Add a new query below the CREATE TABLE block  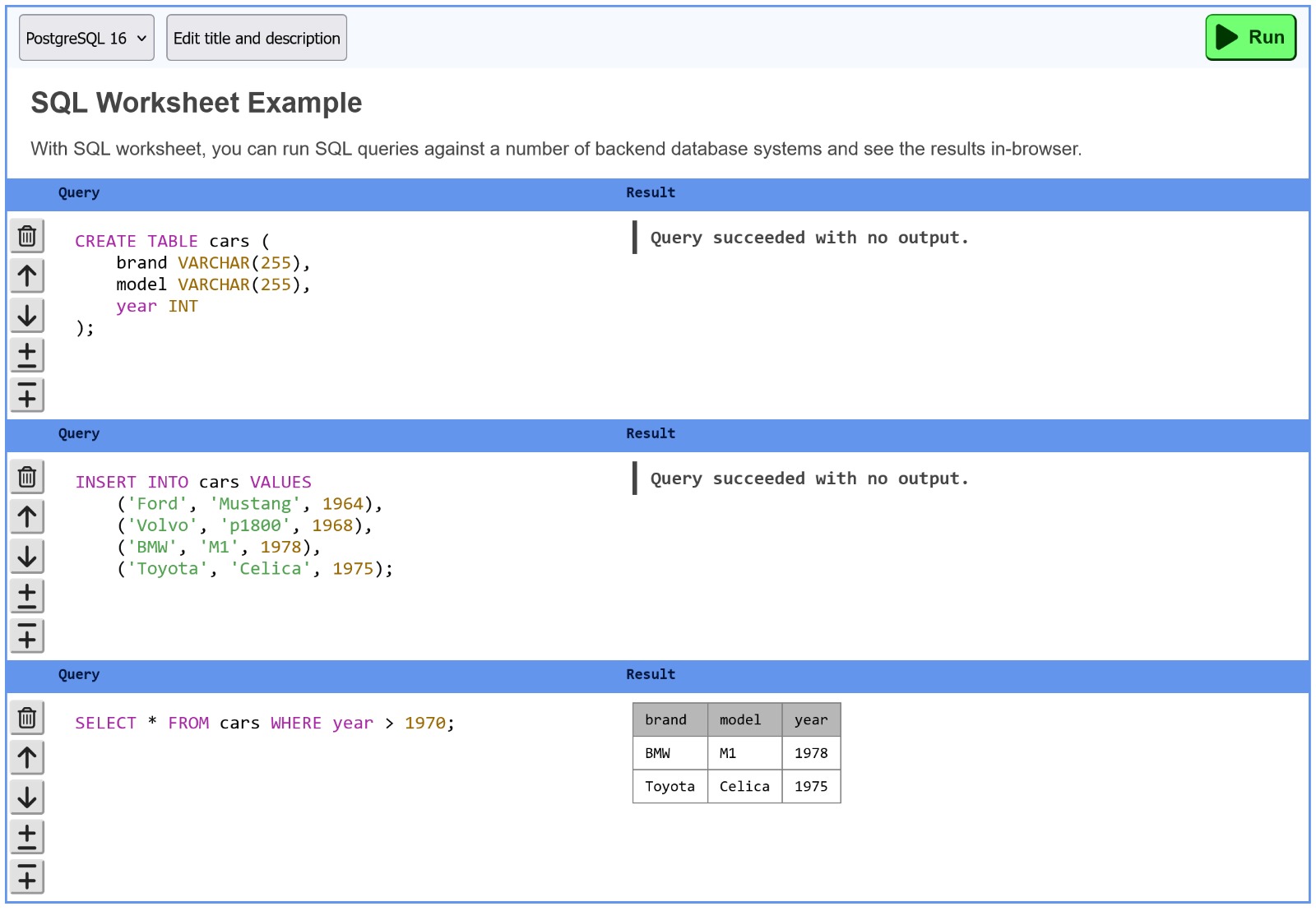[27, 395]
